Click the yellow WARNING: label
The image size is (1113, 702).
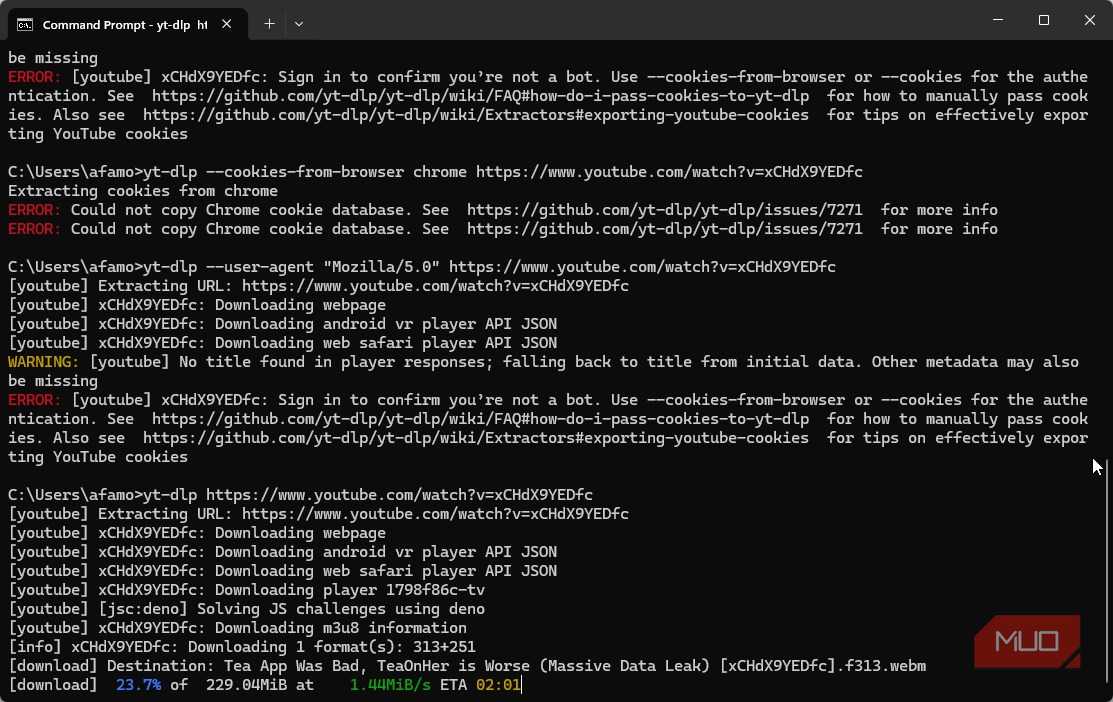(x=43, y=362)
